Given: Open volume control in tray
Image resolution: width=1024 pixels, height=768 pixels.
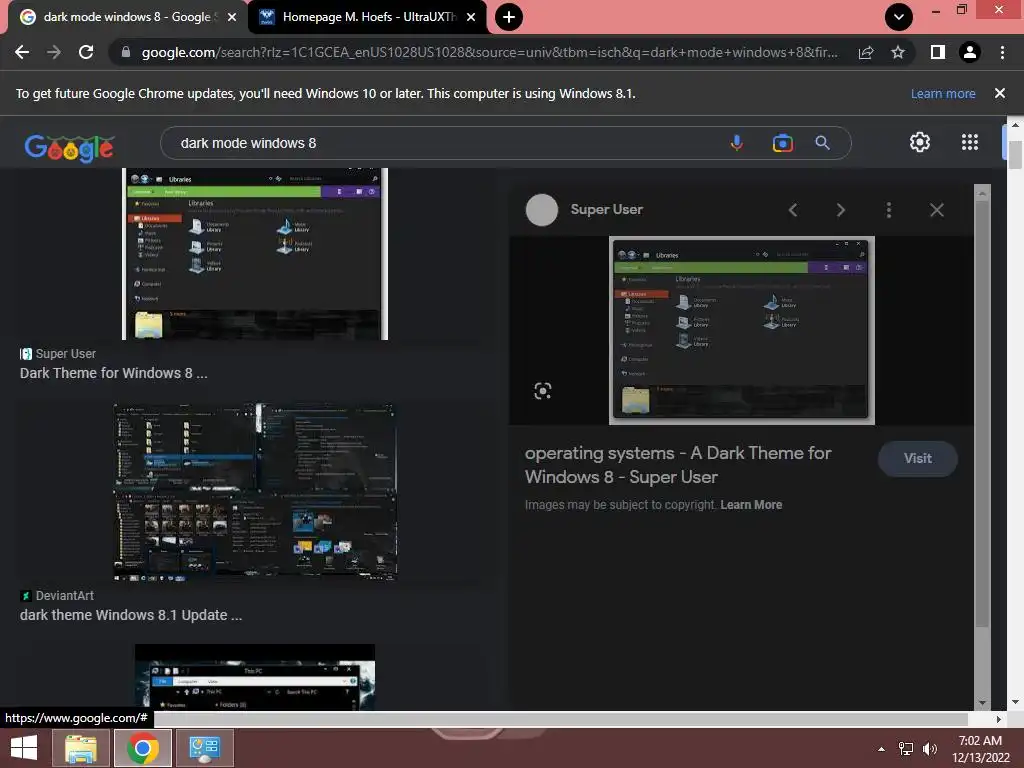Looking at the screenshot, I should pyautogui.click(x=930, y=749).
